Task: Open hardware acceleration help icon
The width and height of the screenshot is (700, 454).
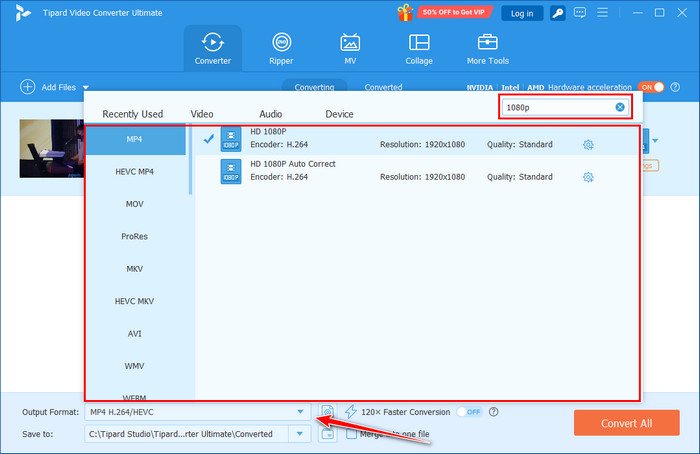Action: pos(675,87)
